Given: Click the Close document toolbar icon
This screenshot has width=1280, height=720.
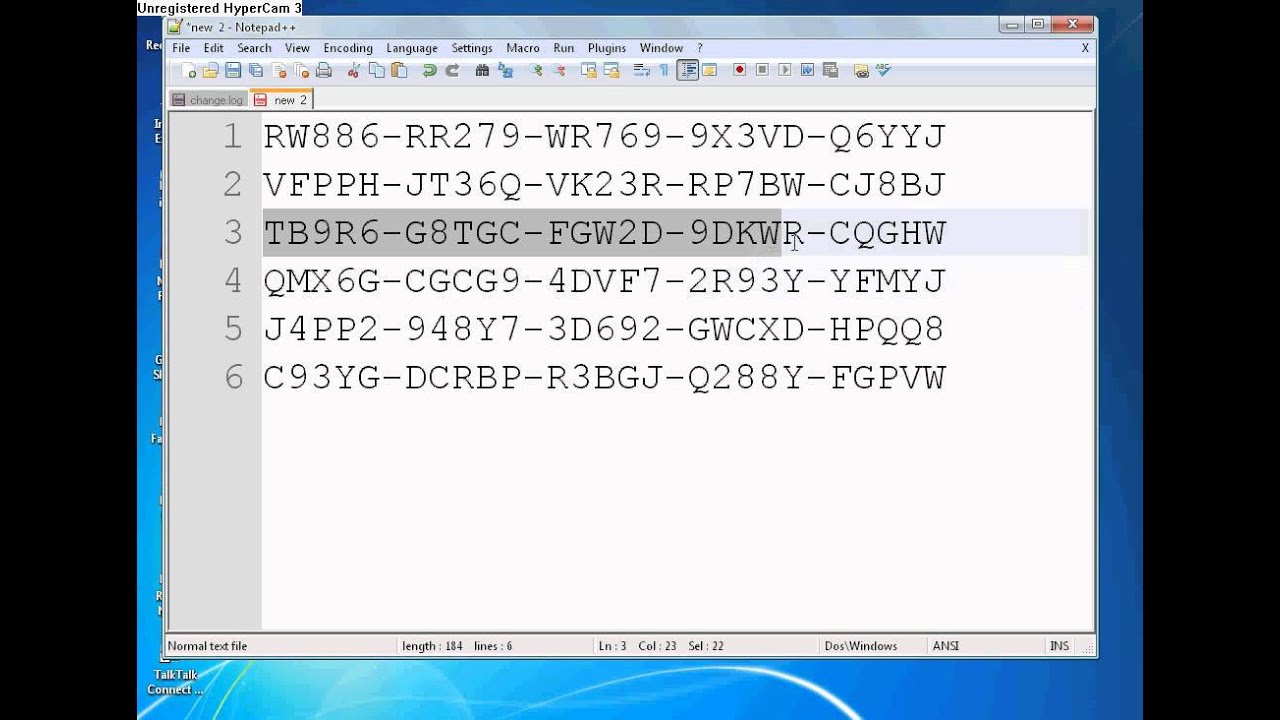Looking at the screenshot, I should point(279,70).
